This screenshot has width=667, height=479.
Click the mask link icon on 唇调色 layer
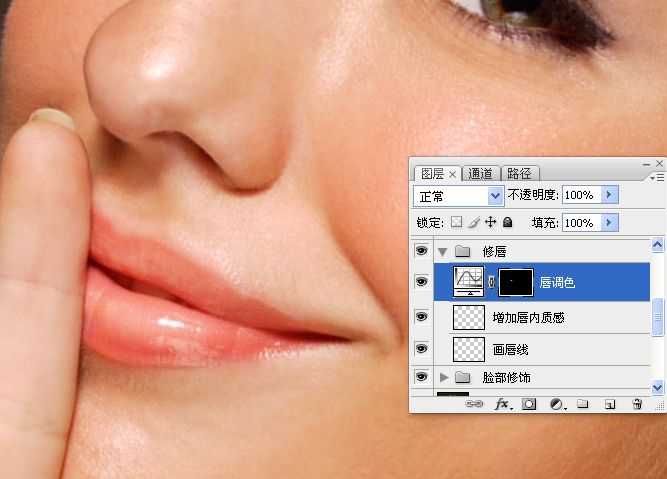(491, 282)
